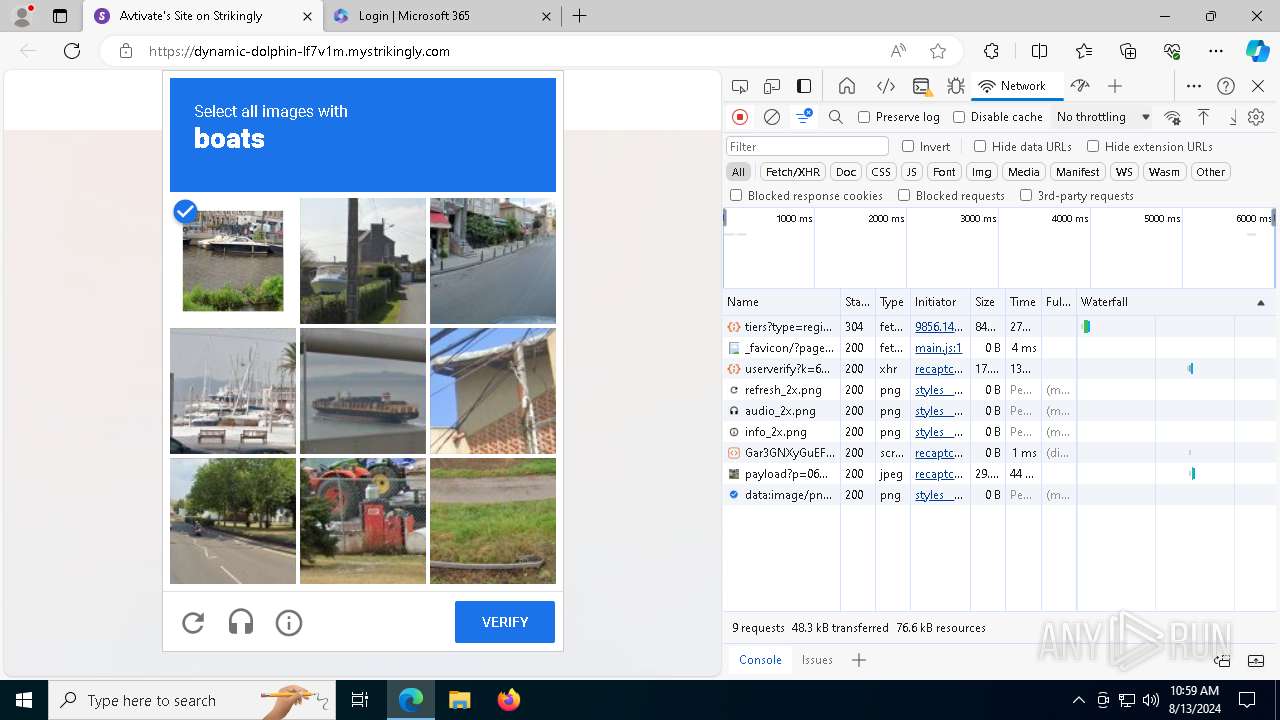Open the No throttling dropdown
Screen dimensions: 1280x720
(1103, 117)
